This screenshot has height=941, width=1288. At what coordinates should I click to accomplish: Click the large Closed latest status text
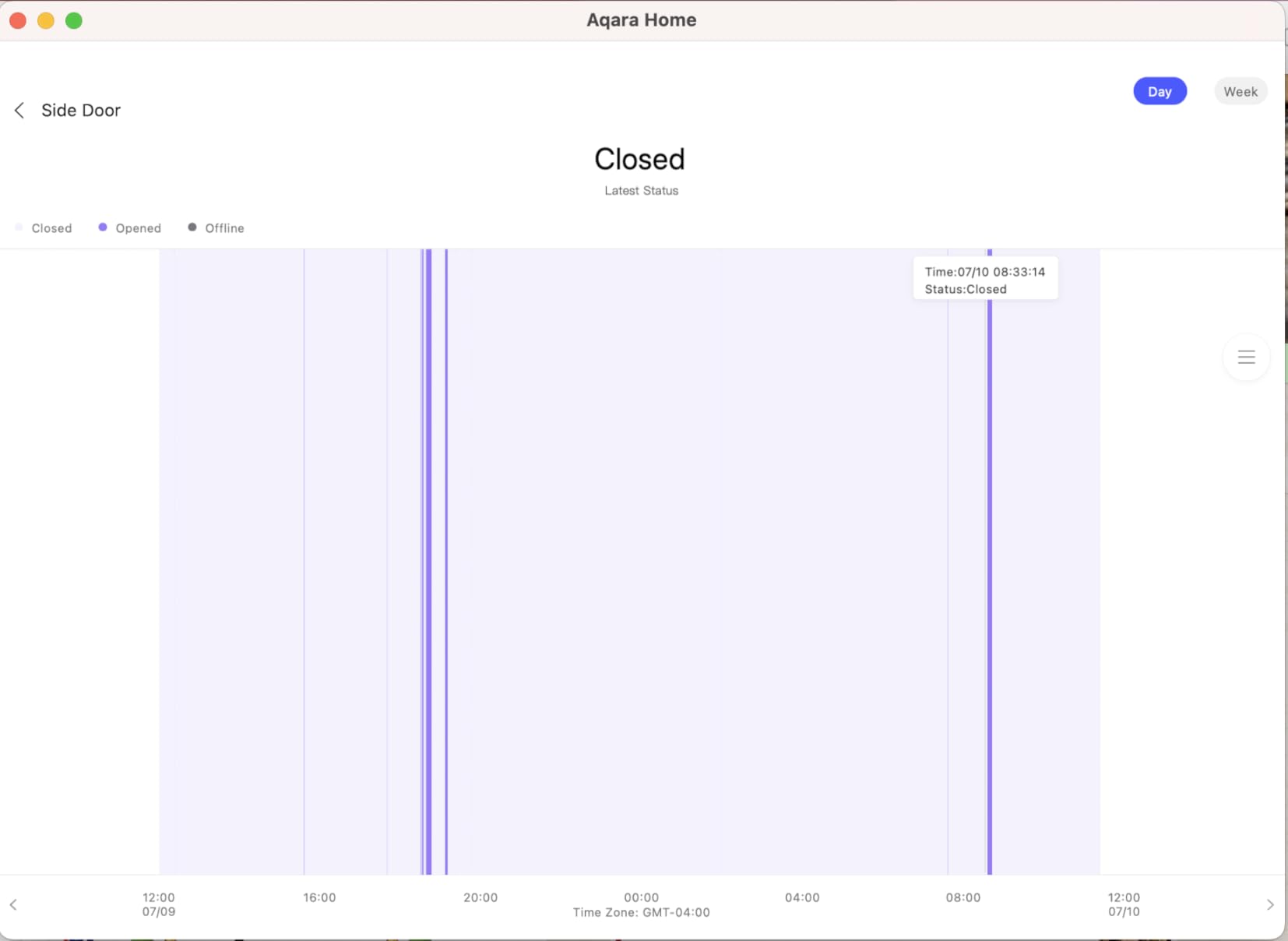[x=639, y=160]
